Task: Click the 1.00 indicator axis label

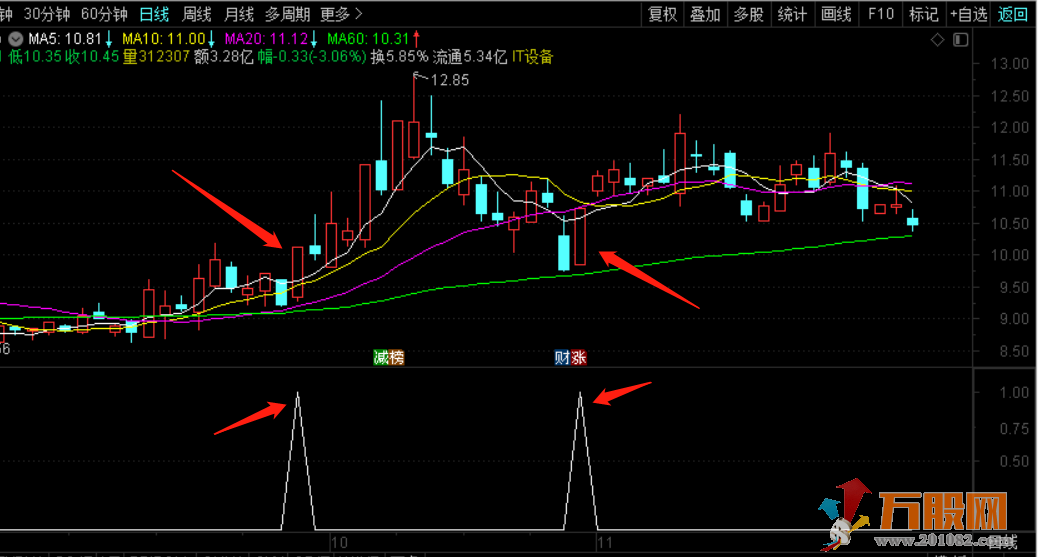Action: point(1014,393)
